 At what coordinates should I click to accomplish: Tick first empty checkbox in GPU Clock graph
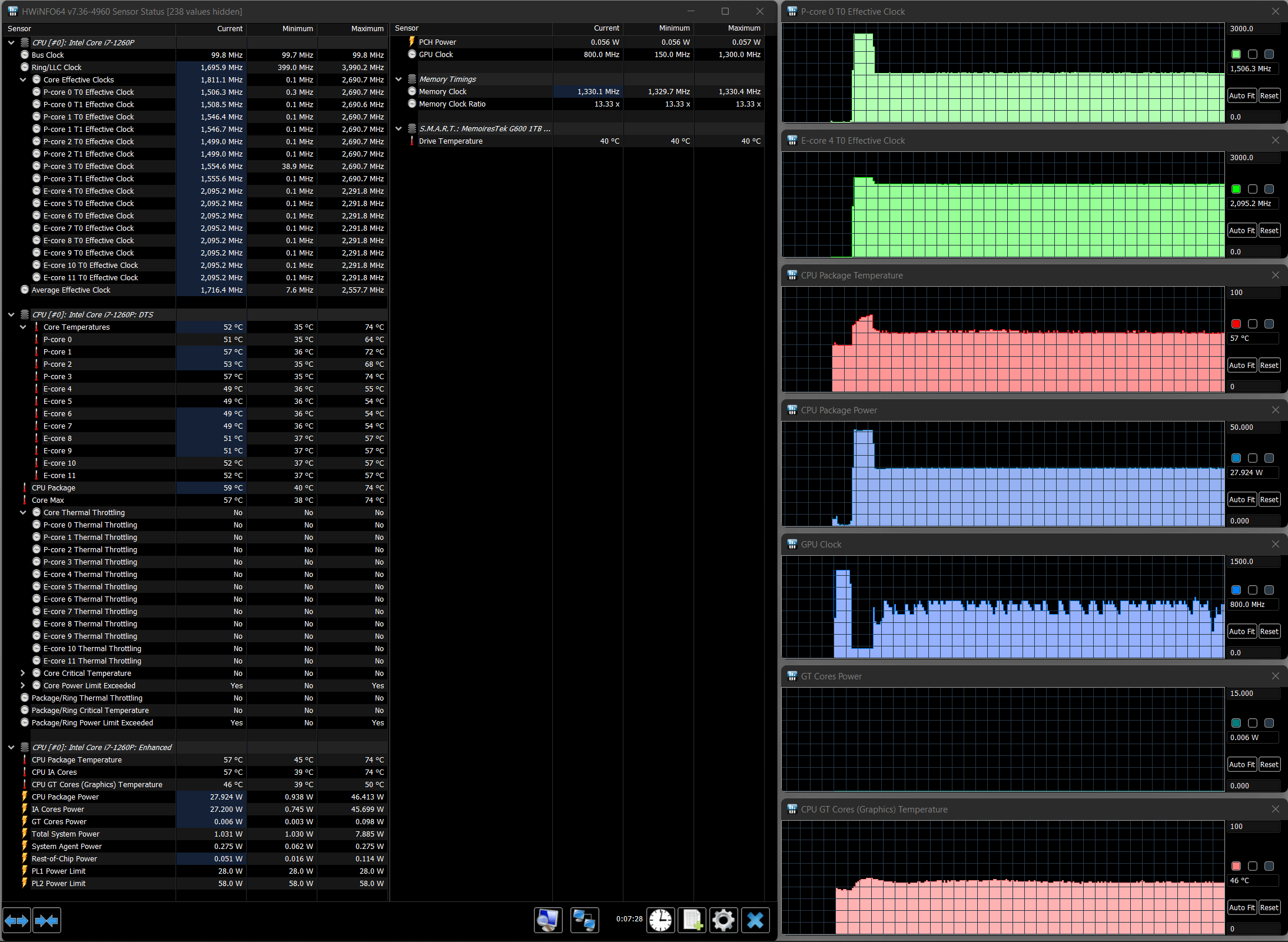[1253, 590]
